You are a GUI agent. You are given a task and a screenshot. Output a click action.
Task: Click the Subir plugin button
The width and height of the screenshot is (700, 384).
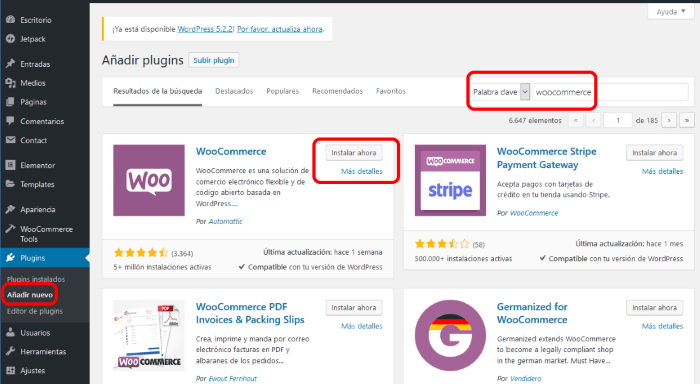[214, 60]
